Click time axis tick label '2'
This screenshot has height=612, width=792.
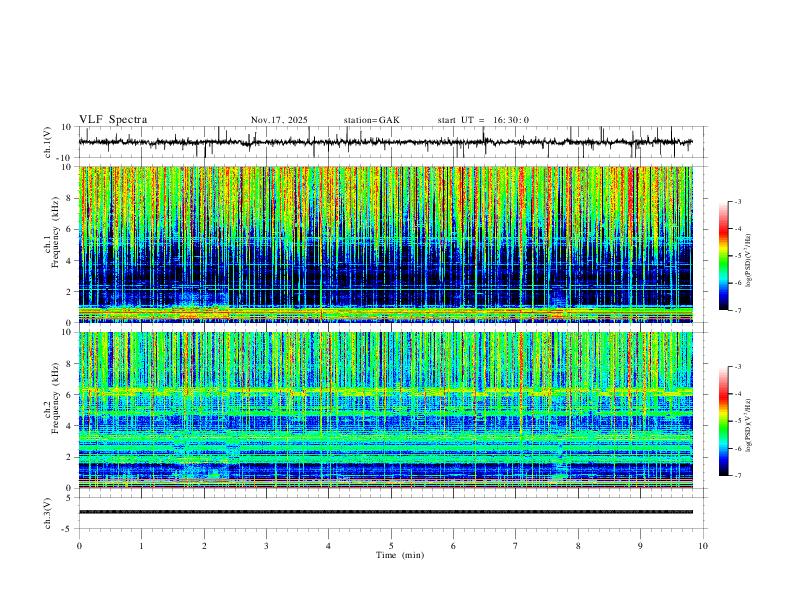(204, 546)
